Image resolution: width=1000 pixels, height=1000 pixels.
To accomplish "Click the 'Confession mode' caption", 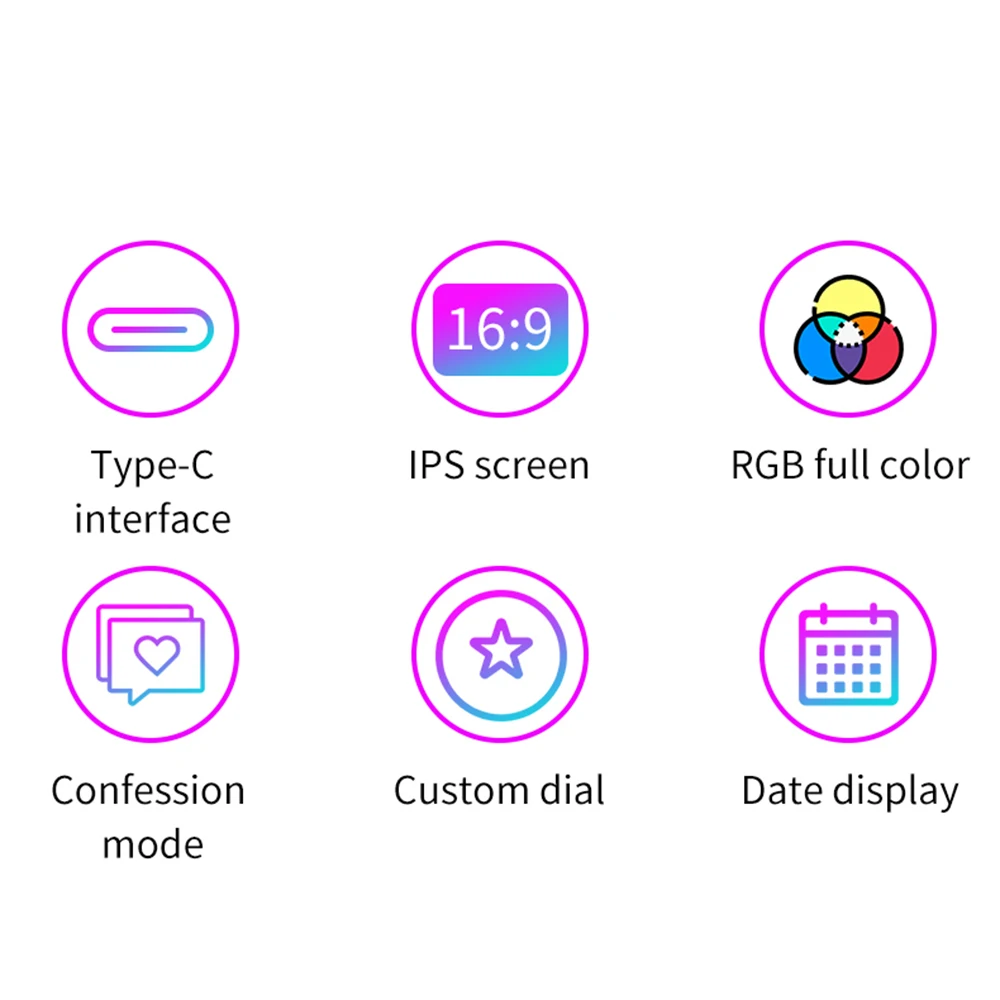I will [149, 817].
